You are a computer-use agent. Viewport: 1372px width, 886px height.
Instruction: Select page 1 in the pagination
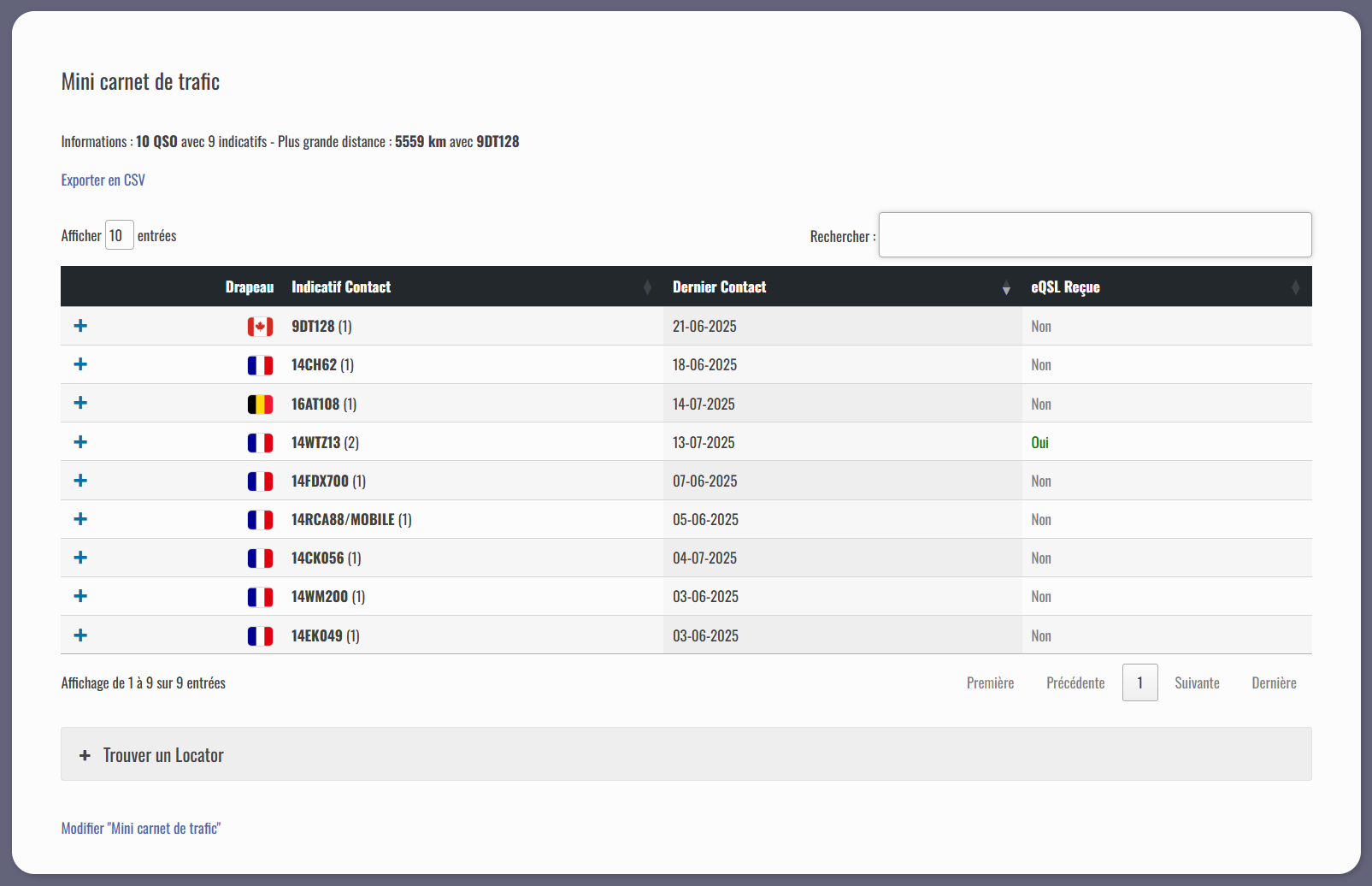[x=1139, y=683]
